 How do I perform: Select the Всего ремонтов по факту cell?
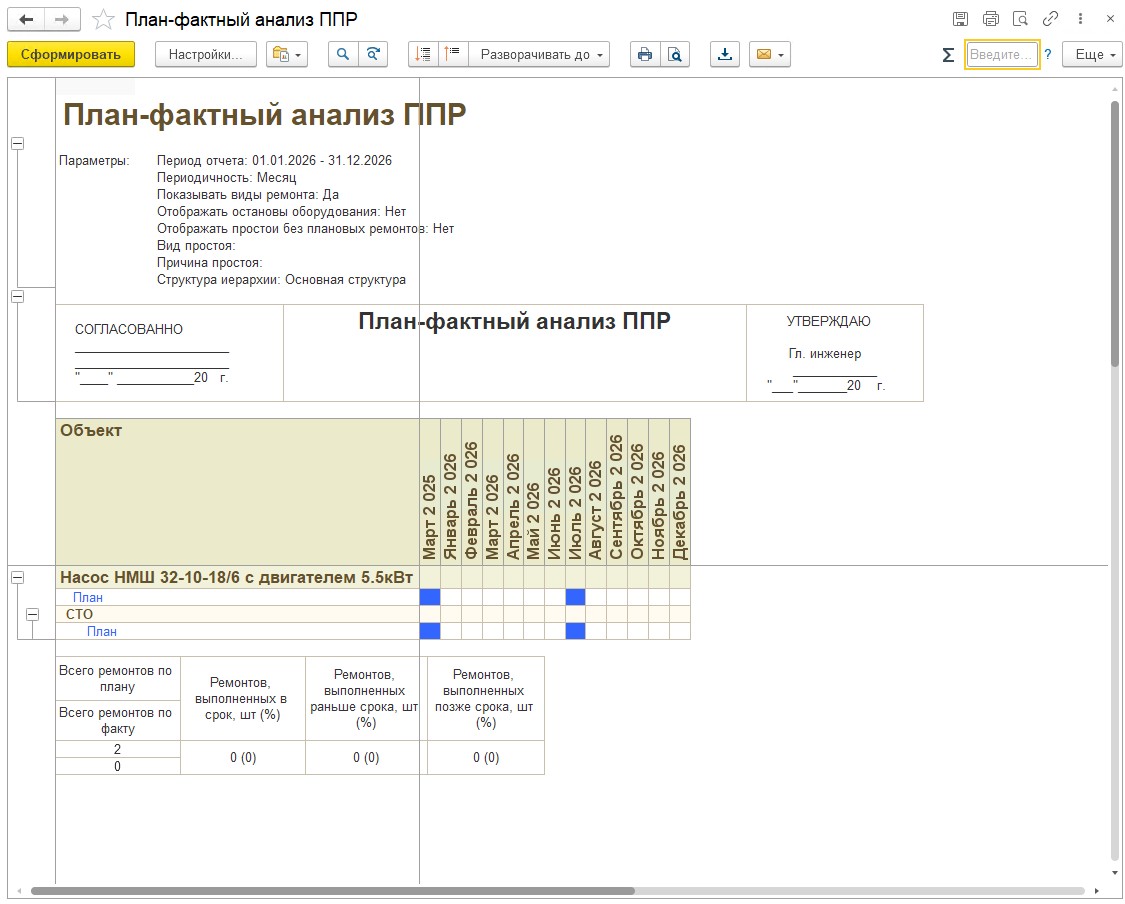click(118, 720)
